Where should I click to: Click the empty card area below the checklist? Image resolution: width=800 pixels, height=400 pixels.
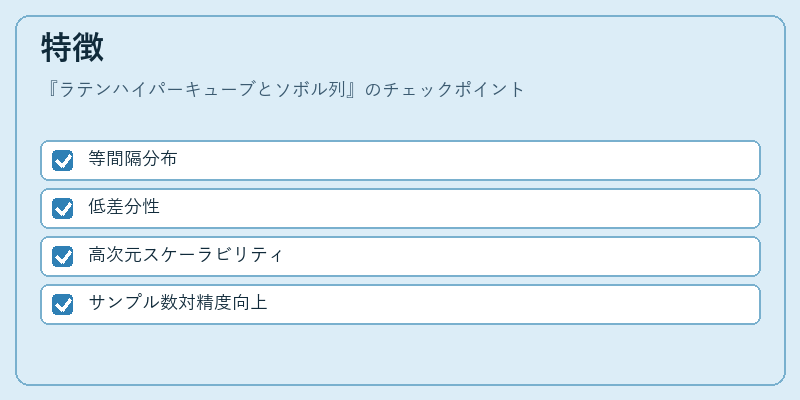(400, 354)
